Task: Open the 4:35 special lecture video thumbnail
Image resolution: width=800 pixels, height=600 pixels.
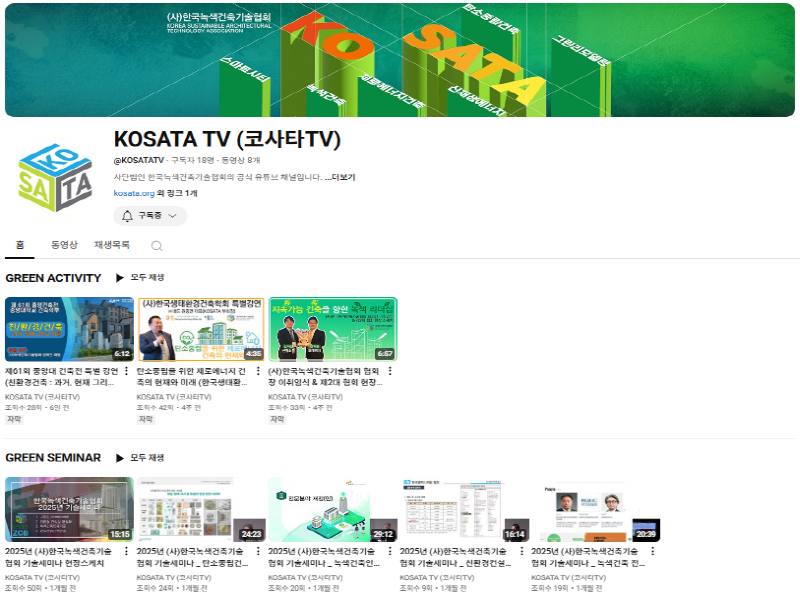Action: (x=201, y=329)
